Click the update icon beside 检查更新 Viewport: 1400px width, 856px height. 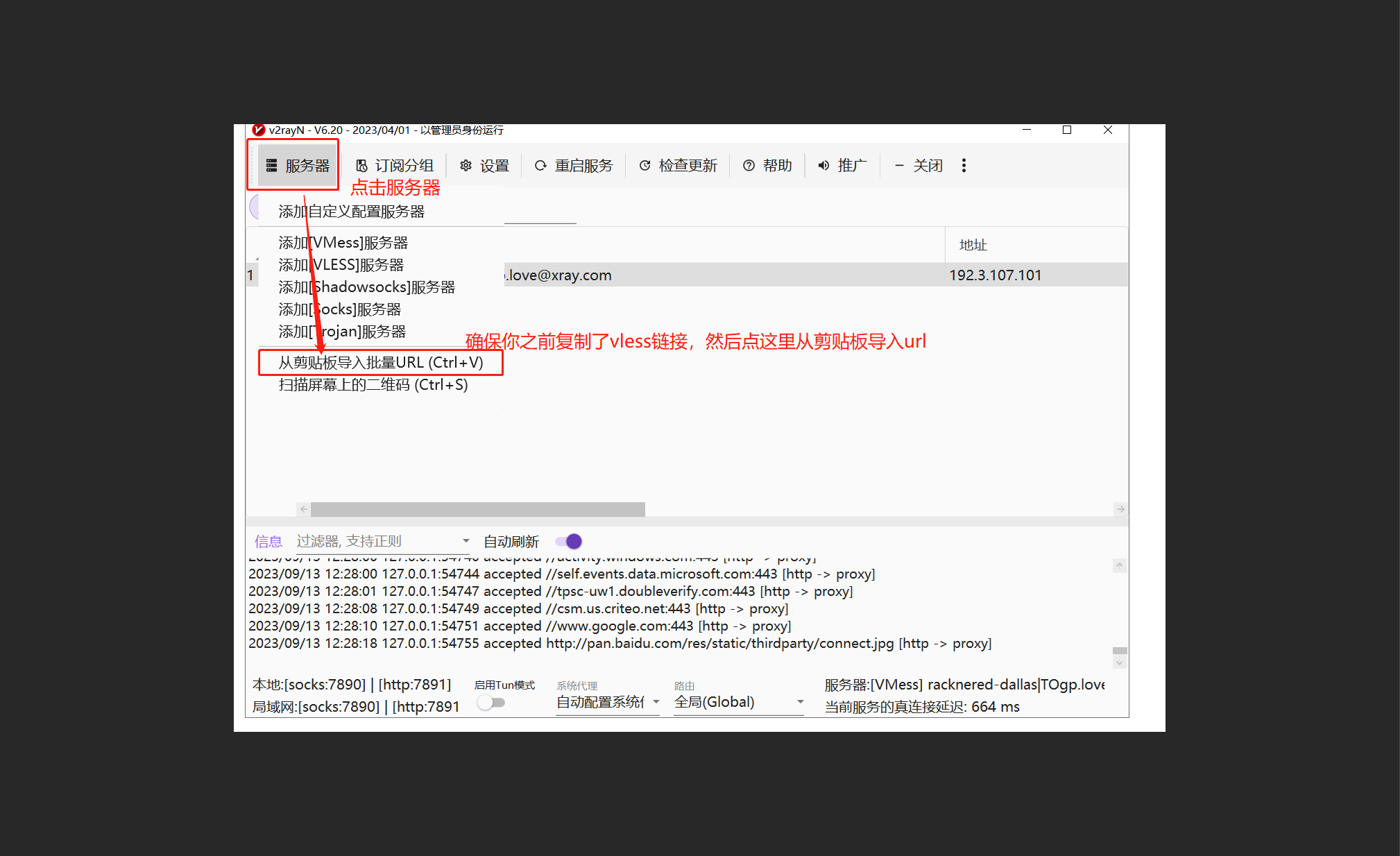(644, 166)
